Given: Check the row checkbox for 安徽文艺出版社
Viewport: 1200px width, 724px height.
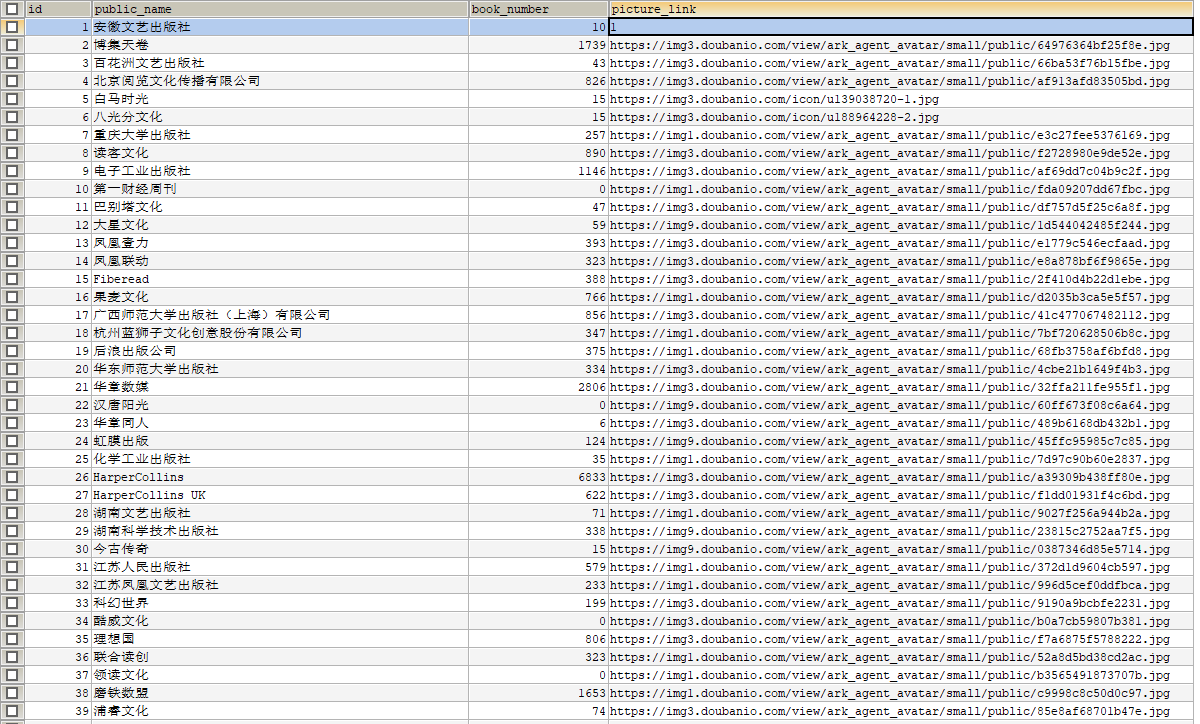Looking at the screenshot, I should click(12, 27).
